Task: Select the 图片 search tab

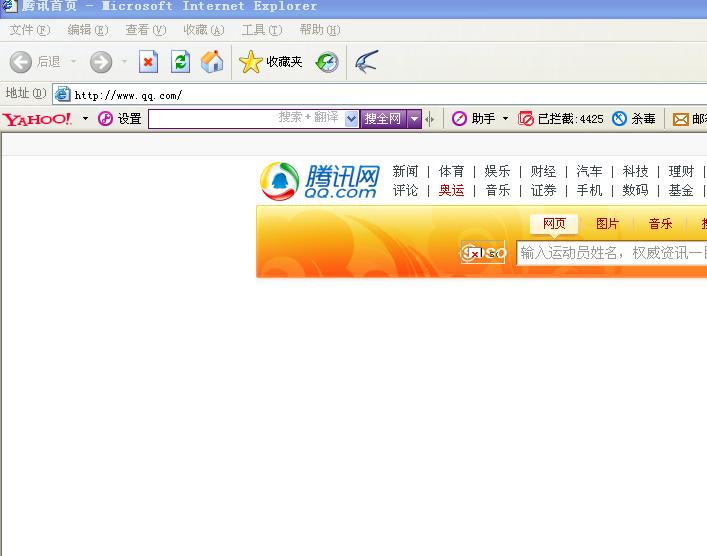Action: pos(607,224)
